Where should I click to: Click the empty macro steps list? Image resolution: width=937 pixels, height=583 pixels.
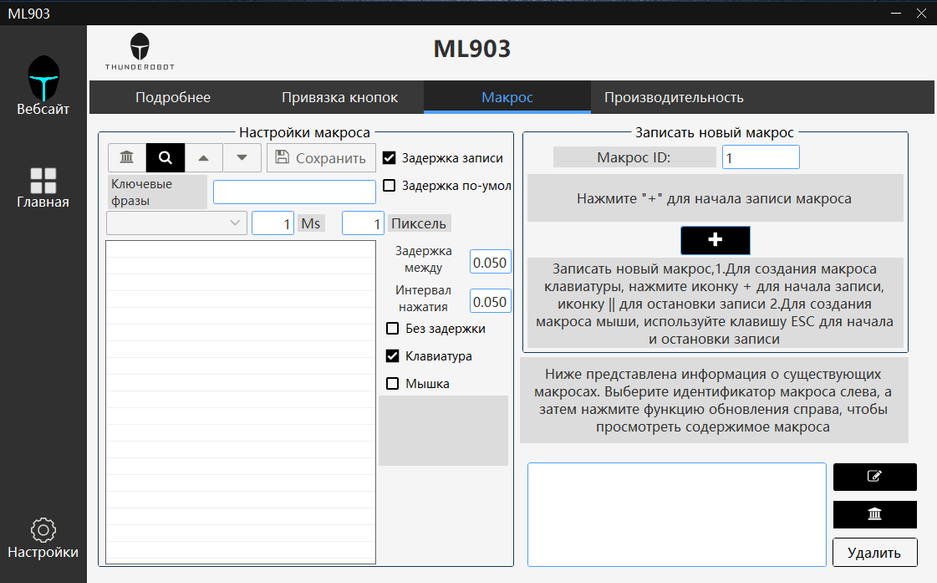click(x=241, y=402)
